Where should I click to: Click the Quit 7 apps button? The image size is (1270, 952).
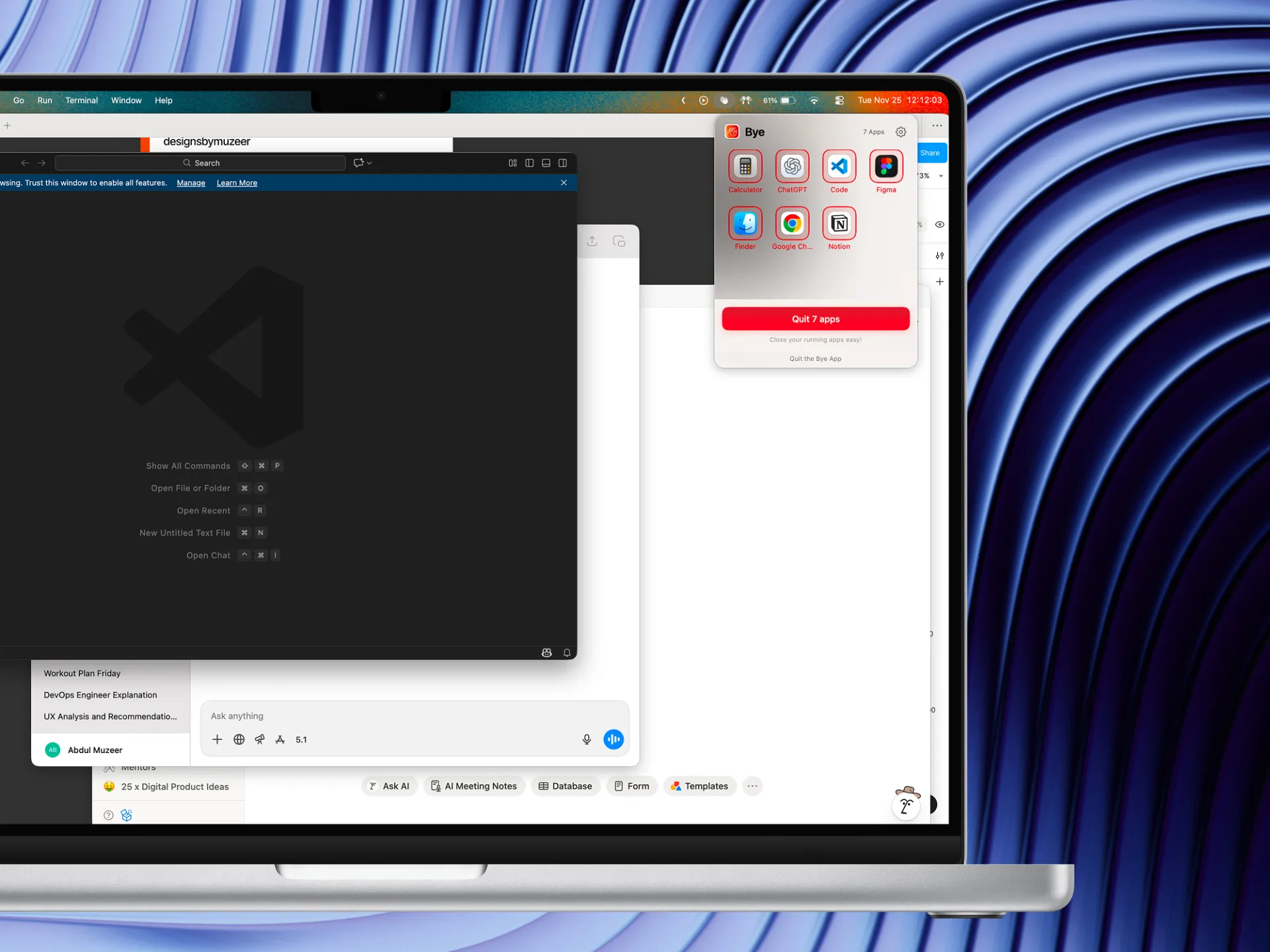815,319
